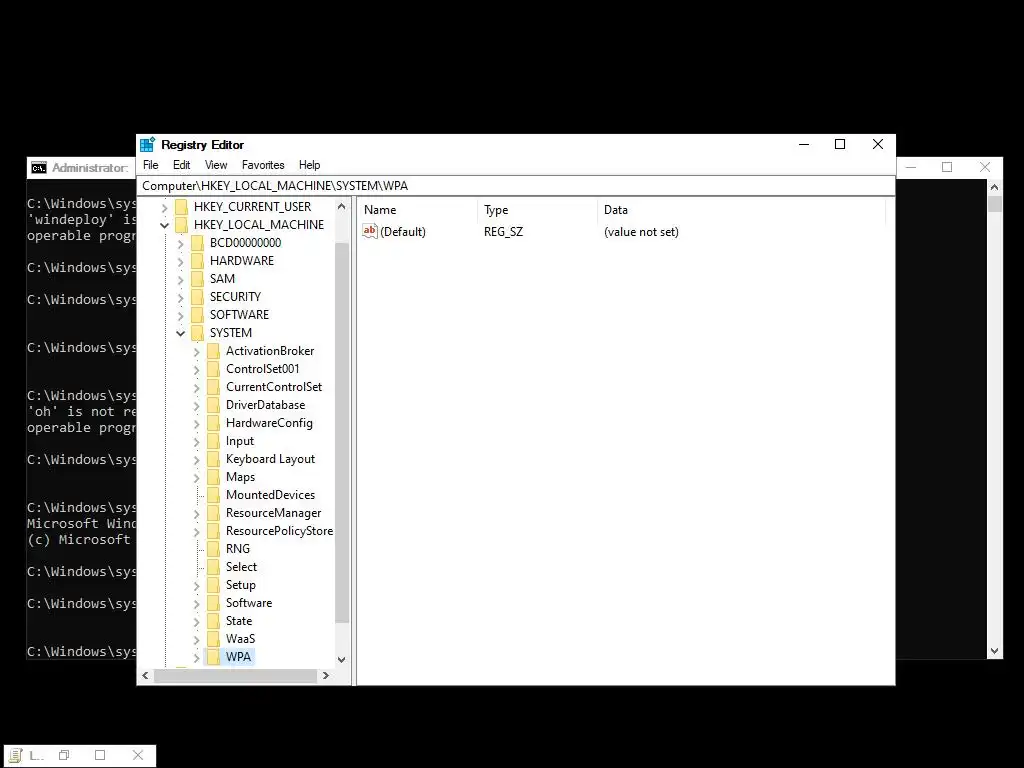Click the SAM folder icon
The height and width of the screenshot is (768, 1024).
[198, 279]
